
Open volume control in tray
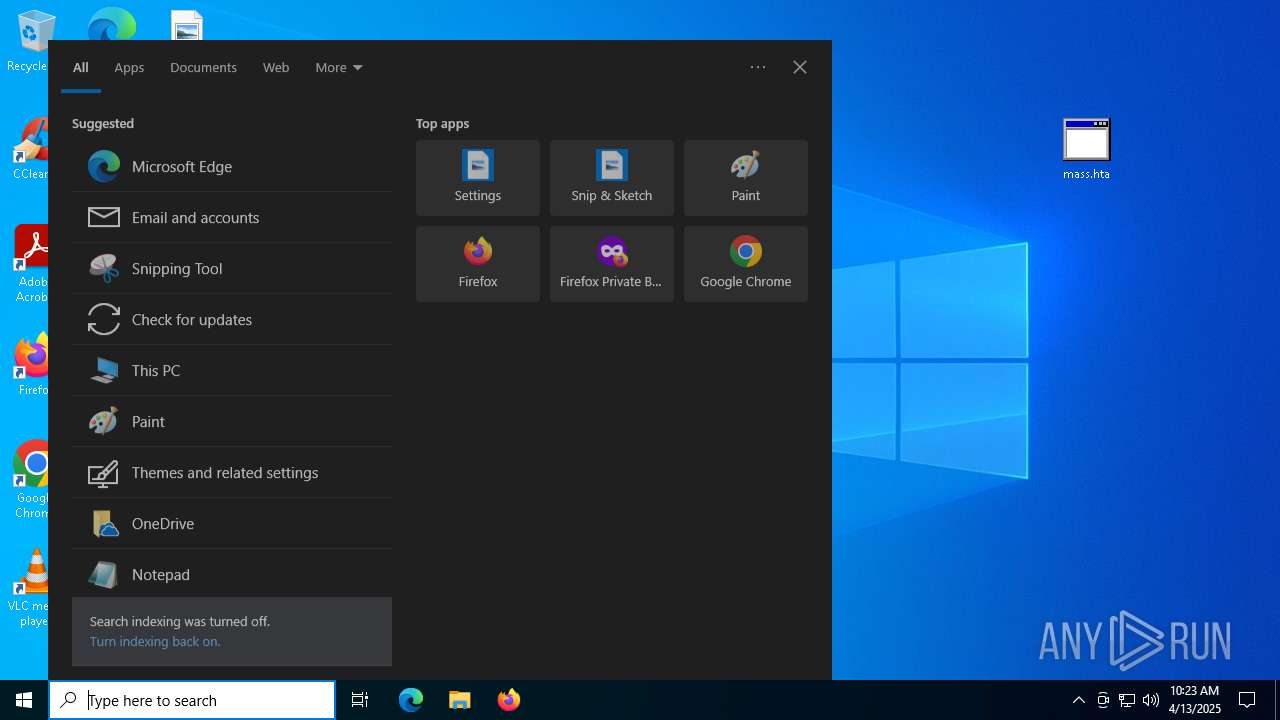[1150, 700]
